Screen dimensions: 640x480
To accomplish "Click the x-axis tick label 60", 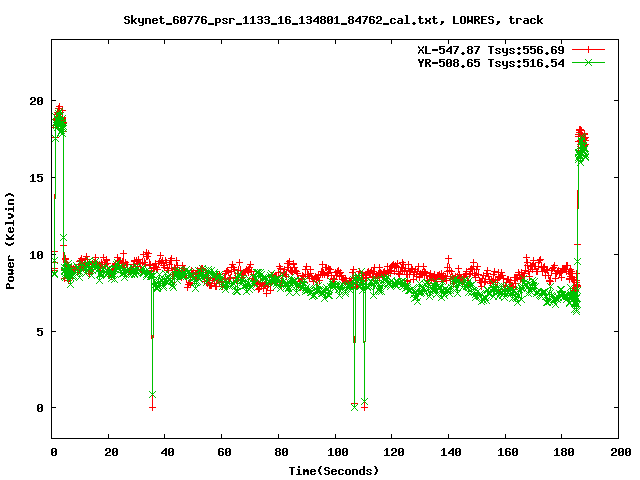I will point(224,452).
